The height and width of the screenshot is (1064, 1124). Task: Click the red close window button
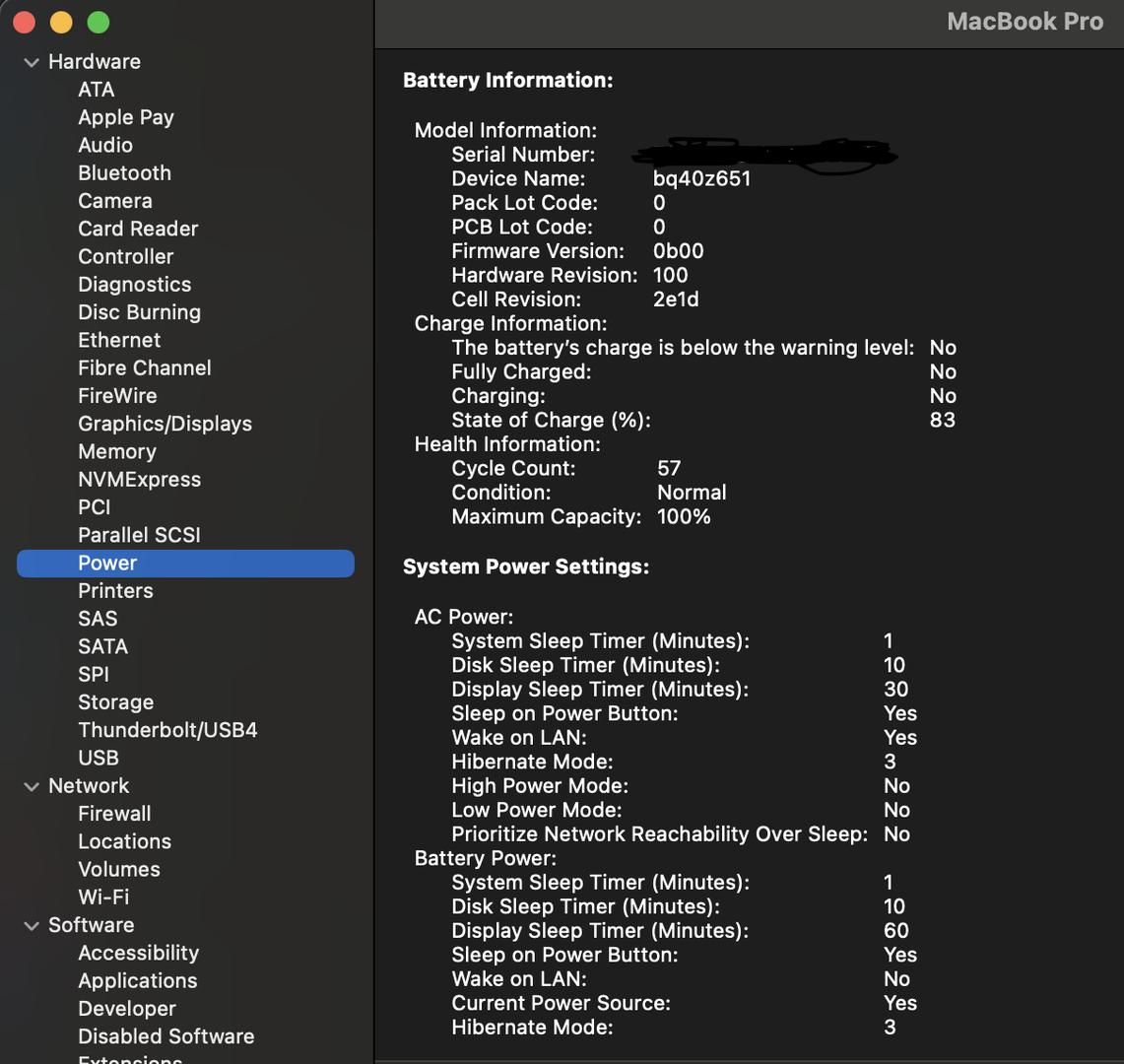tap(24, 23)
